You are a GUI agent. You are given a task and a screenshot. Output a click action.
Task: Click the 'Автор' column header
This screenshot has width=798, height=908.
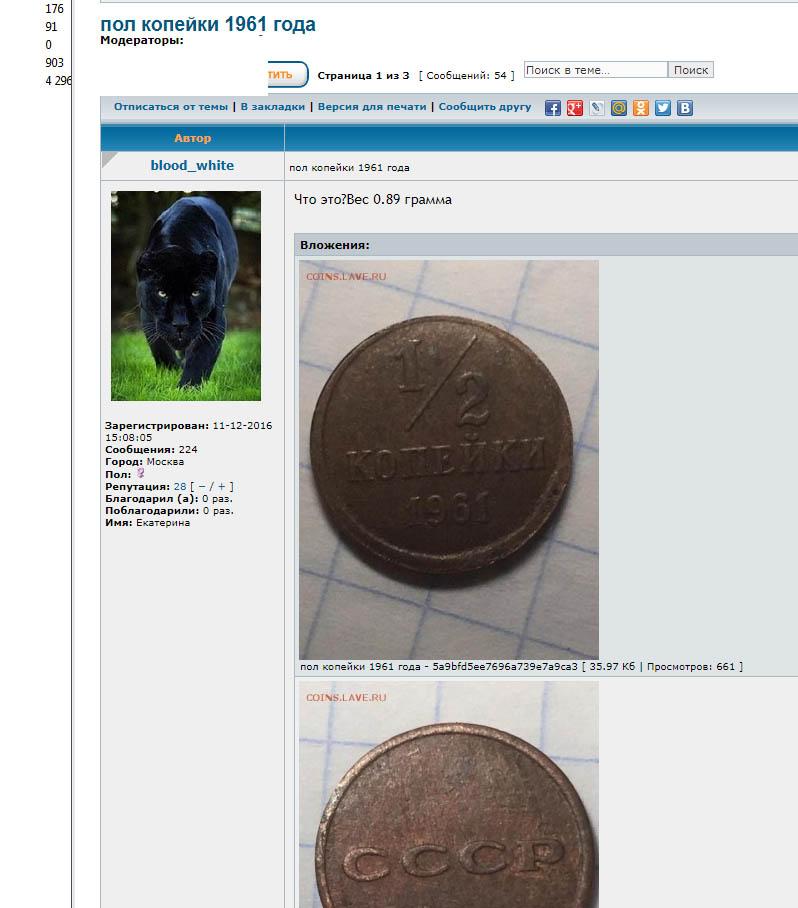point(193,138)
